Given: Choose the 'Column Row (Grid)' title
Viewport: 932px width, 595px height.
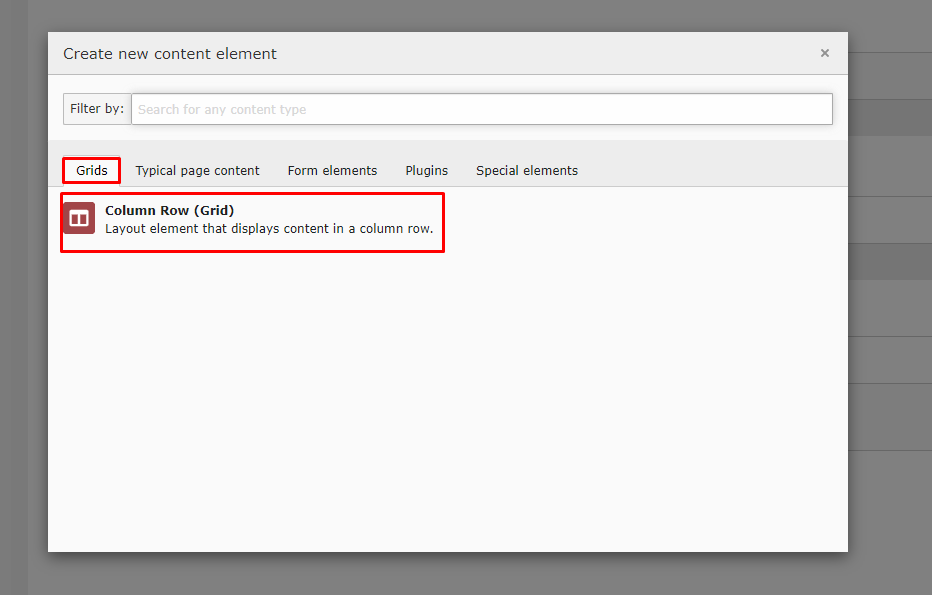Looking at the screenshot, I should tap(169, 211).
